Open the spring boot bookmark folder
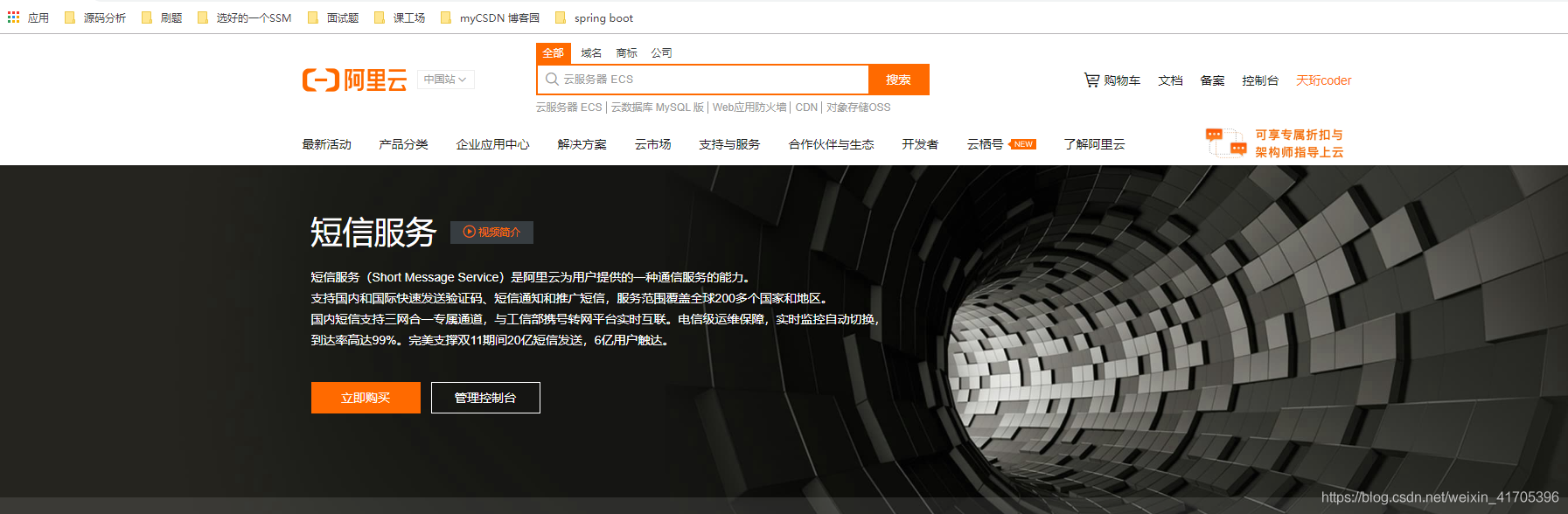The height and width of the screenshot is (514, 1568). pyautogui.click(x=594, y=17)
